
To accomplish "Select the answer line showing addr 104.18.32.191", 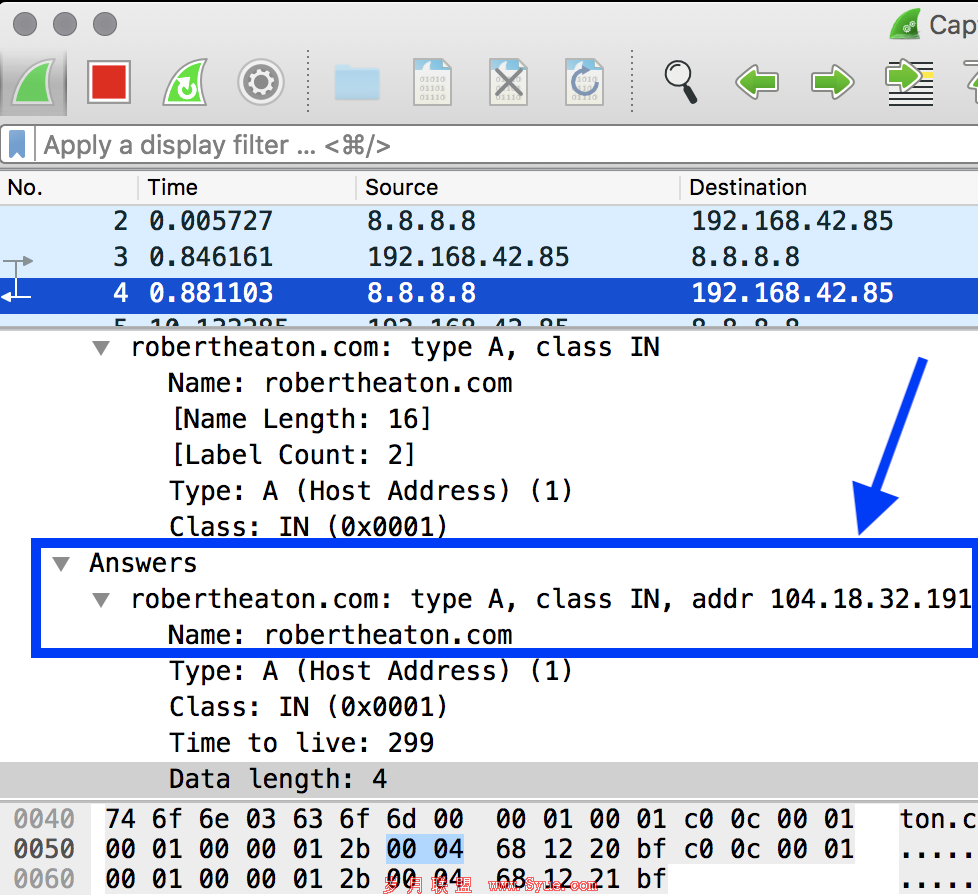I will (551, 599).
